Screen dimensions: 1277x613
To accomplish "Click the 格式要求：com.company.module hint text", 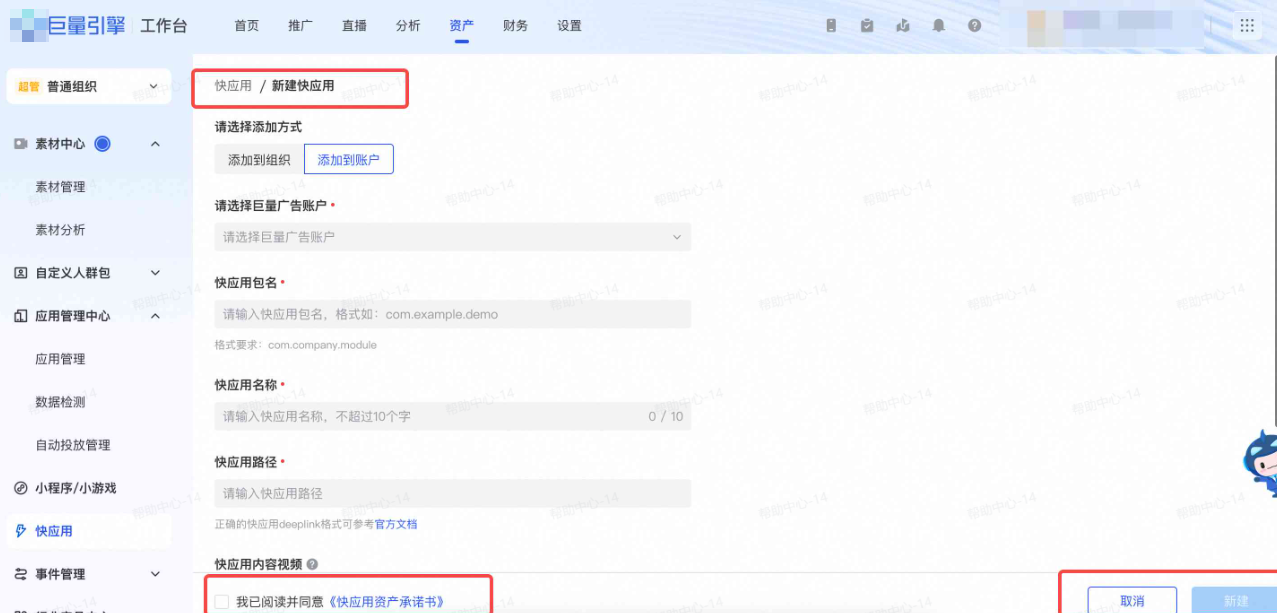I will tap(296, 345).
